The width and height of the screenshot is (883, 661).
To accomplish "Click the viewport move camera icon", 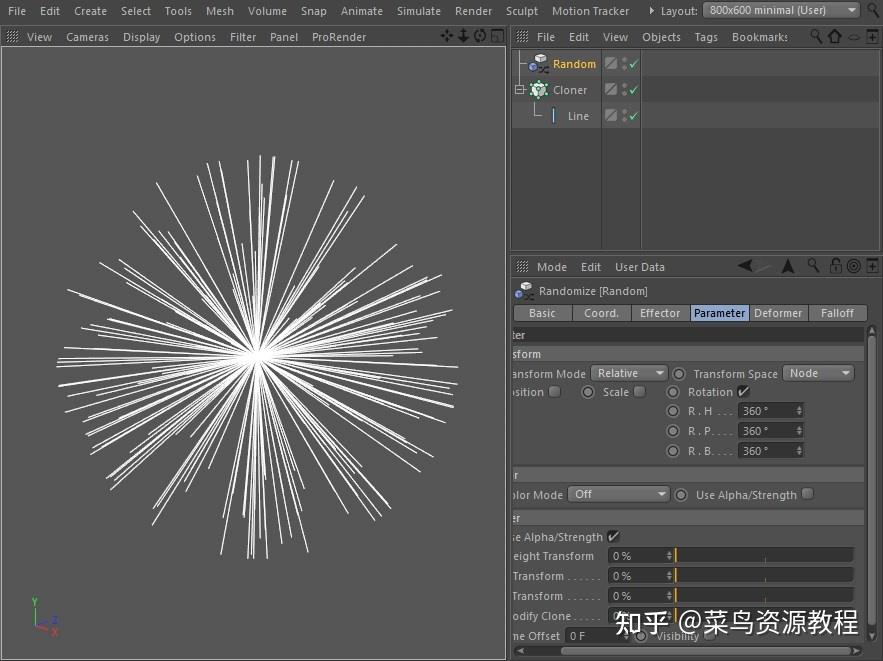I will coord(447,37).
